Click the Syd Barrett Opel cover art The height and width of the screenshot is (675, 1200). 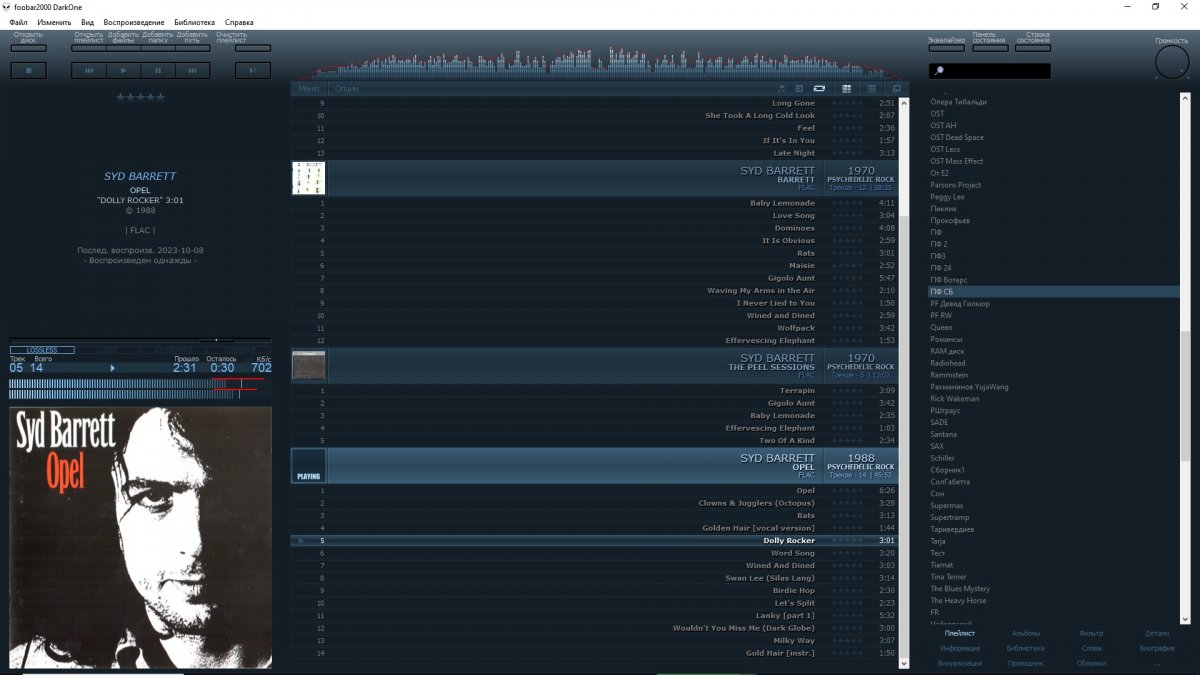coord(140,537)
